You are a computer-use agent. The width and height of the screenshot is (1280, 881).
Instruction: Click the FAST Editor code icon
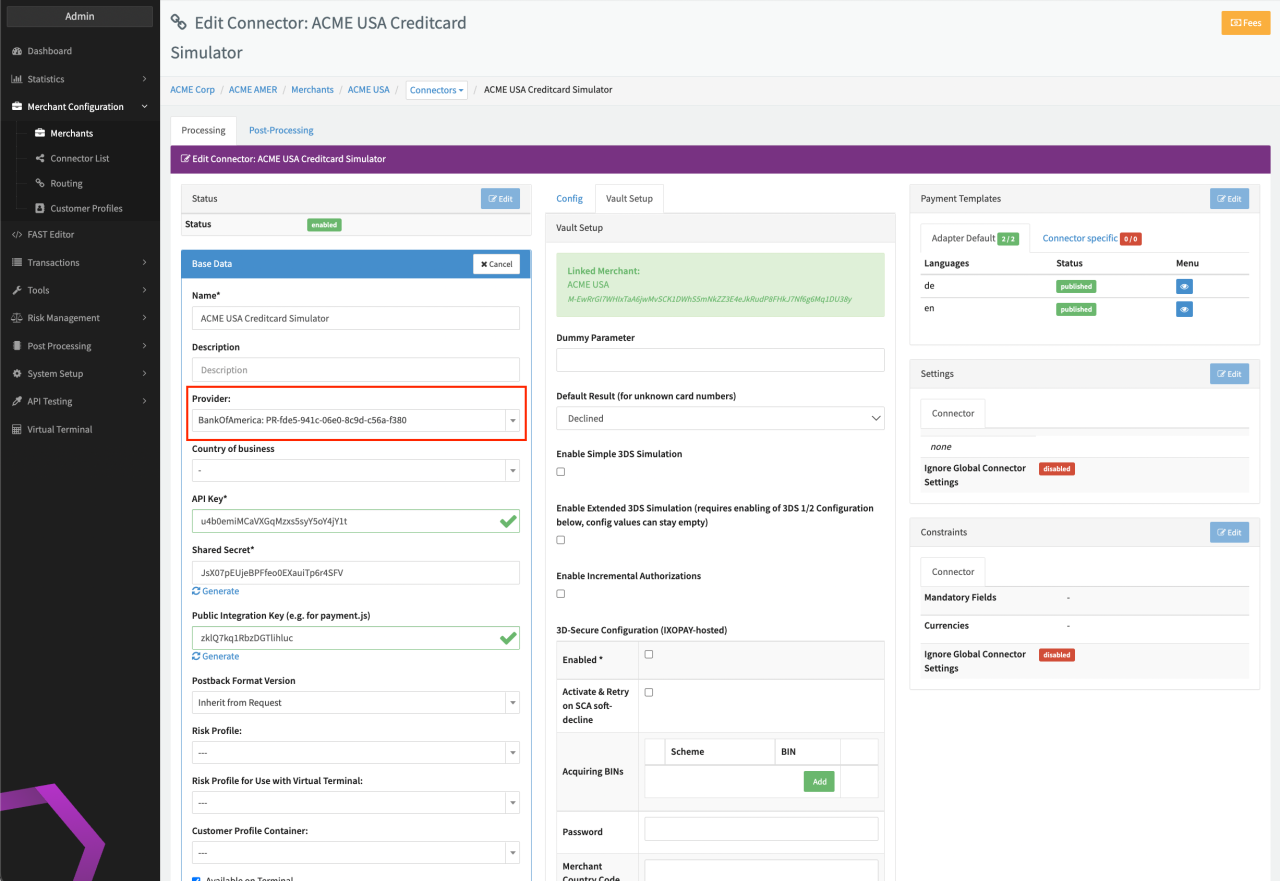17,235
